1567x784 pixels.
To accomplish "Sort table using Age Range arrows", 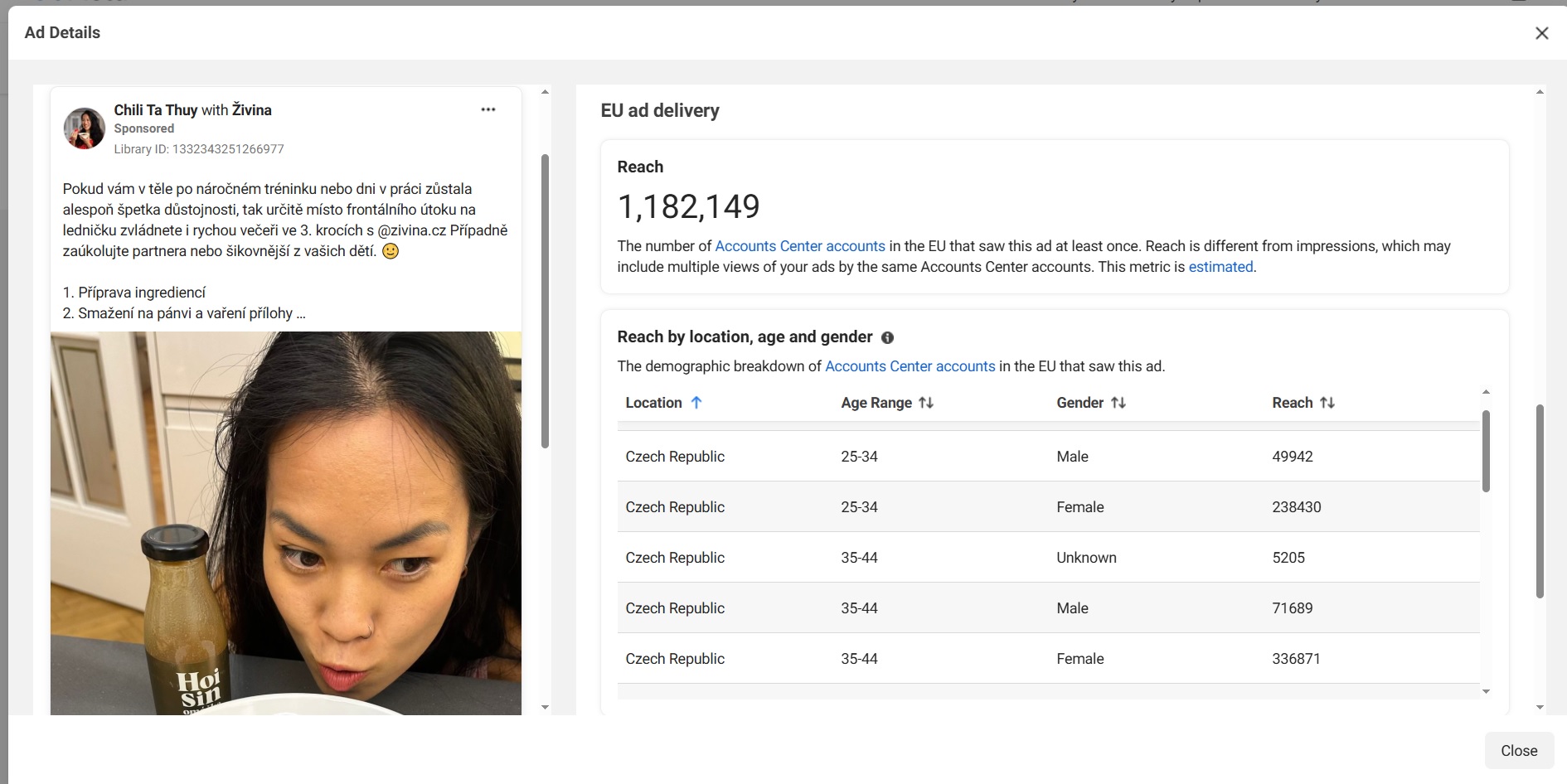I will click(x=926, y=403).
